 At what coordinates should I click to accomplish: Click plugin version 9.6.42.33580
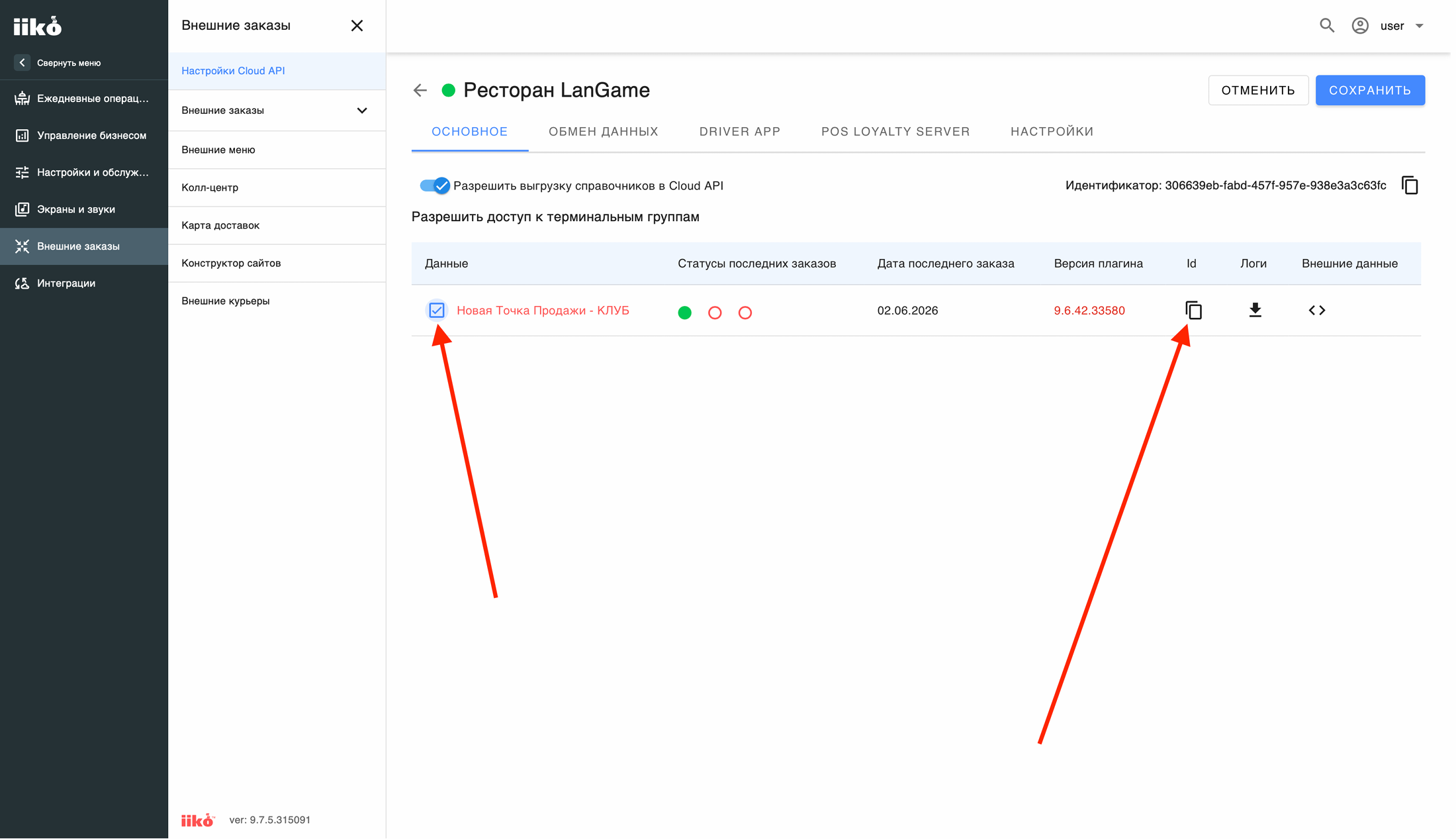click(x=1089, y=311)
